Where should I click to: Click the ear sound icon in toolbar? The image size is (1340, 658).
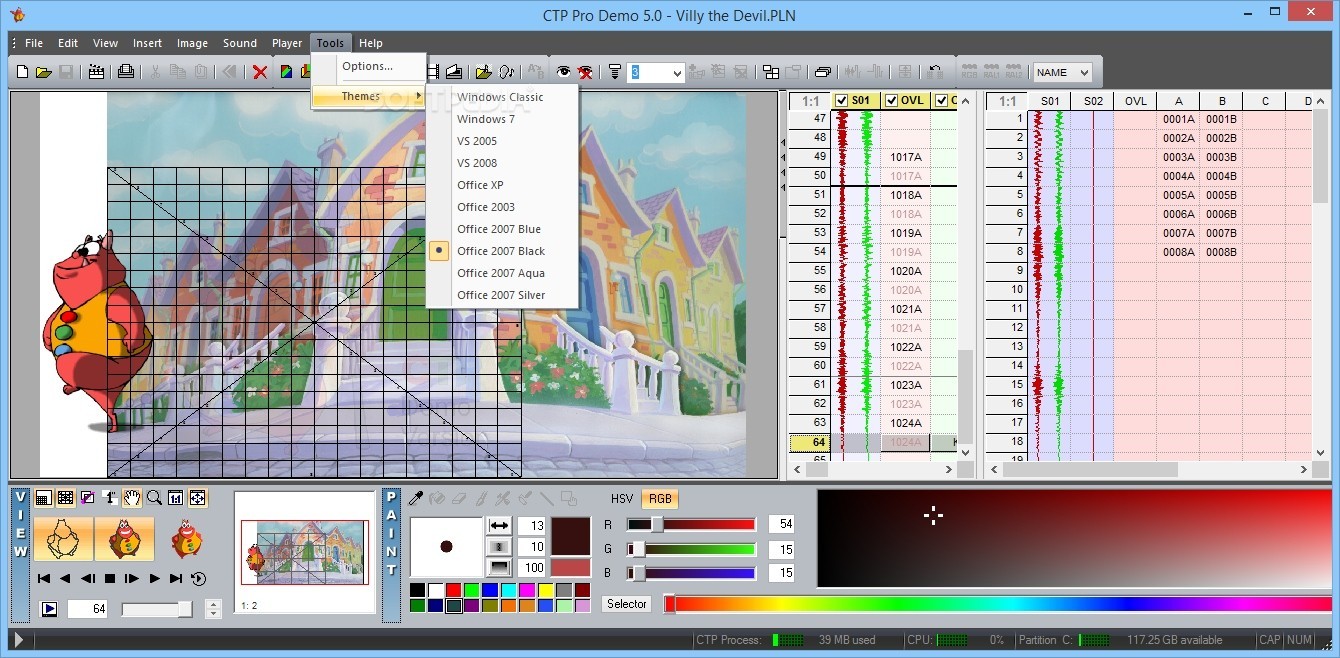pos(506,72)
